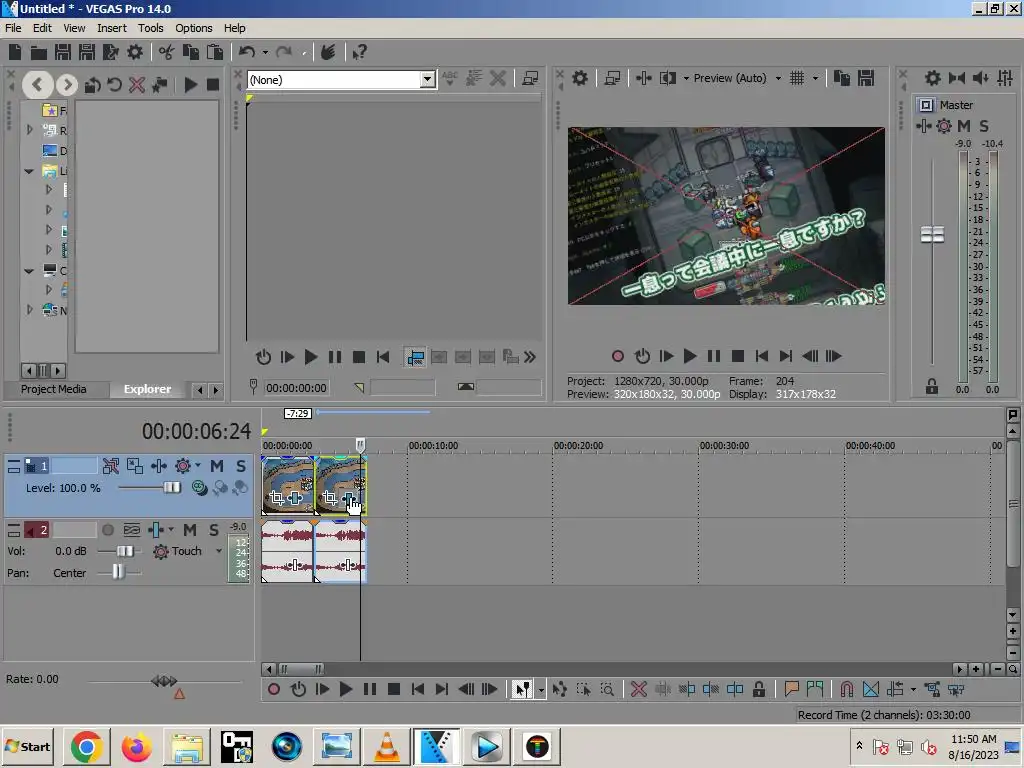The width and height of the screenshot is (1024, 768).
Task: Solo video track 1
Action: (241, 466)
